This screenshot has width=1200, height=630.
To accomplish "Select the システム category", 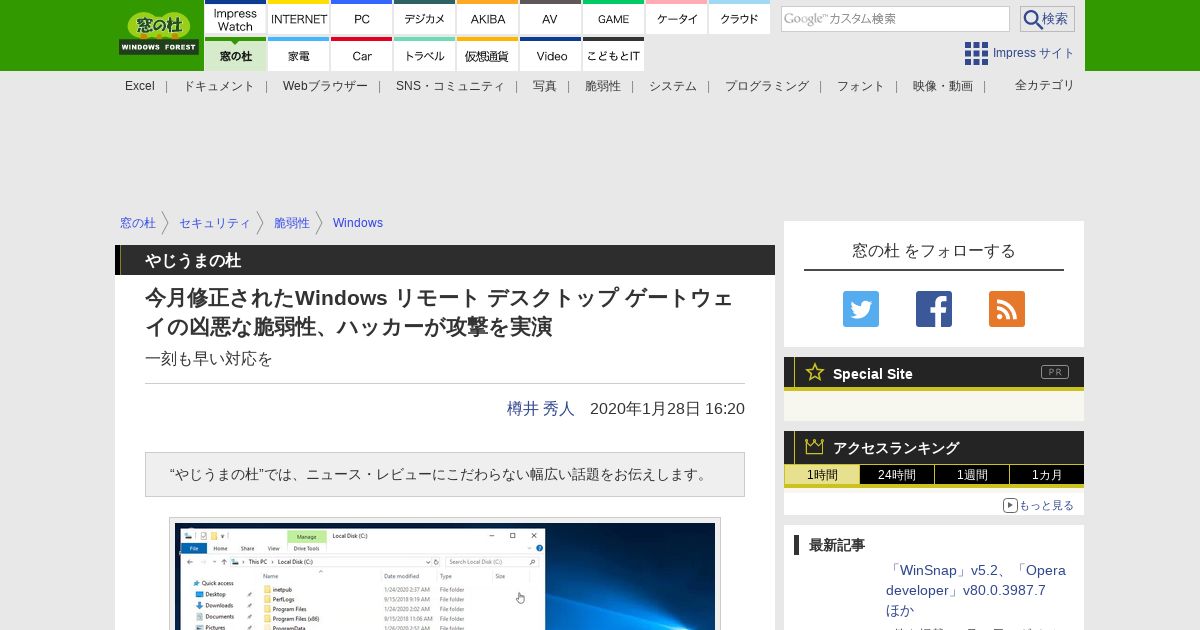I will (x=673, y=86).
